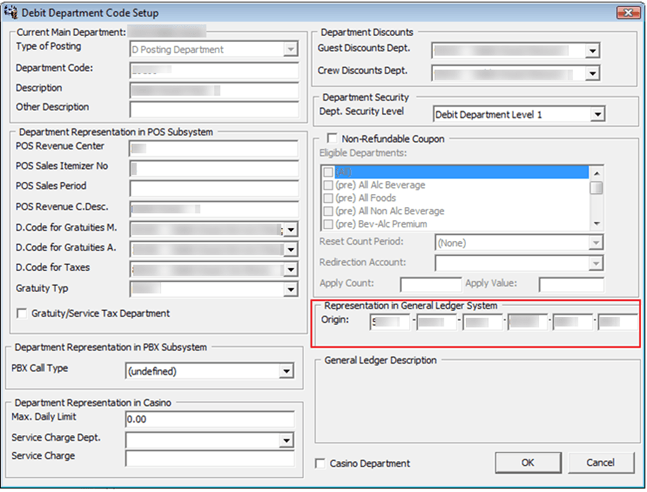Open the Dept. Security Level dropdown
The height and width of the screenshot is (492, 647).
tap(597, 114)
